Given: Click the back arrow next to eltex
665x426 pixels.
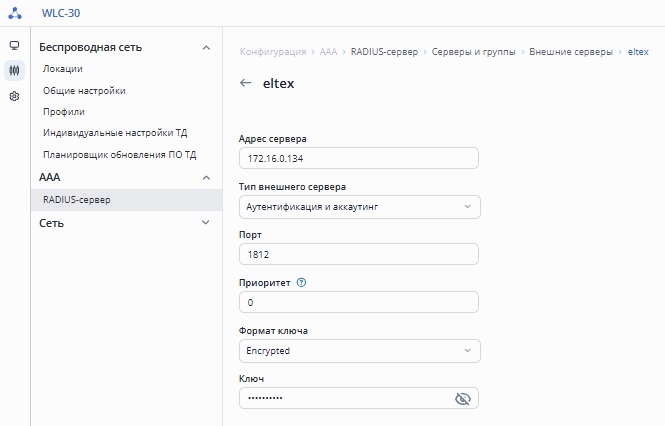Looking at the screenshot, I should click(246, 83).
